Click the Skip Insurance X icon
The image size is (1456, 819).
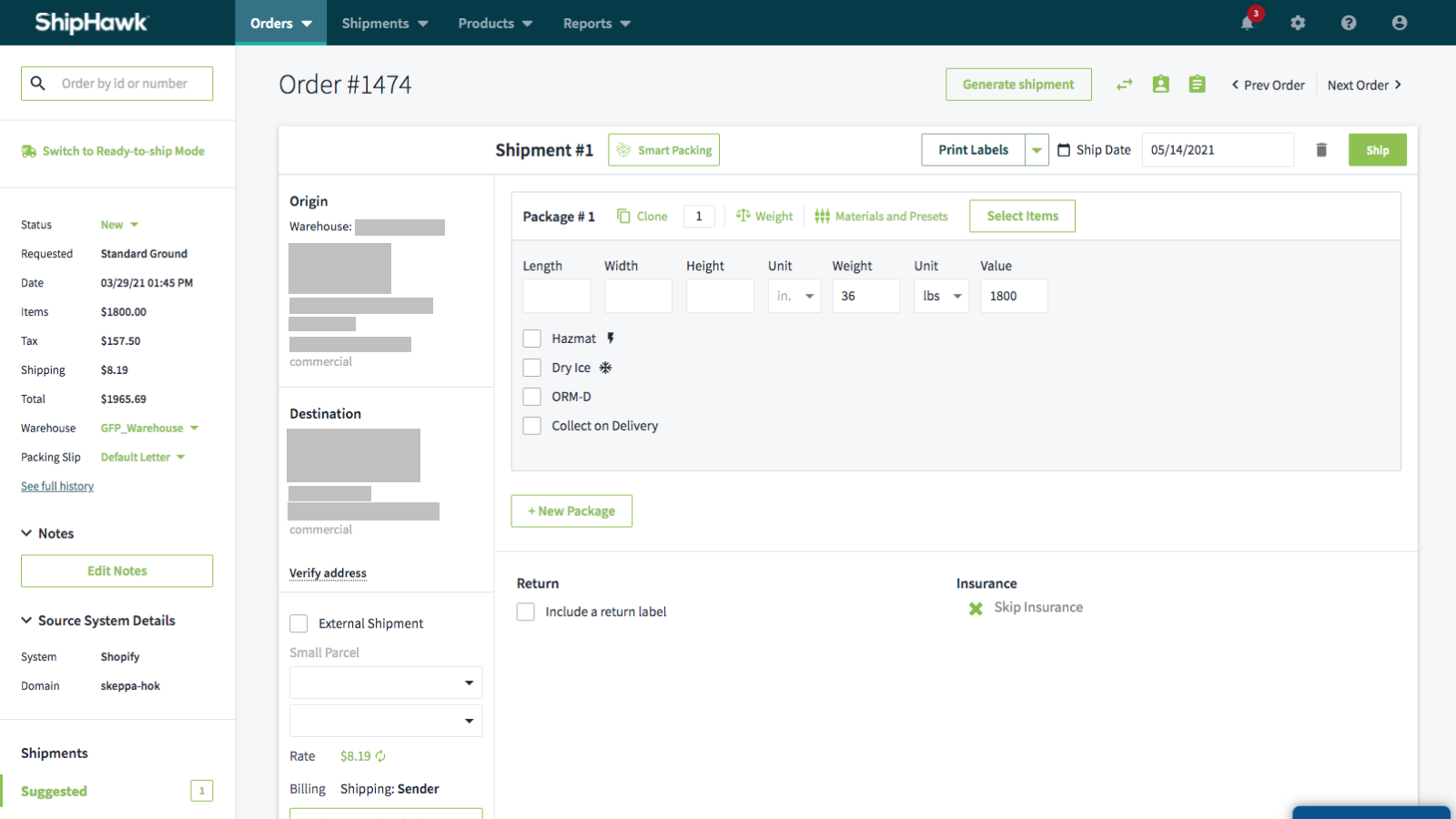[x=976, y=608]
